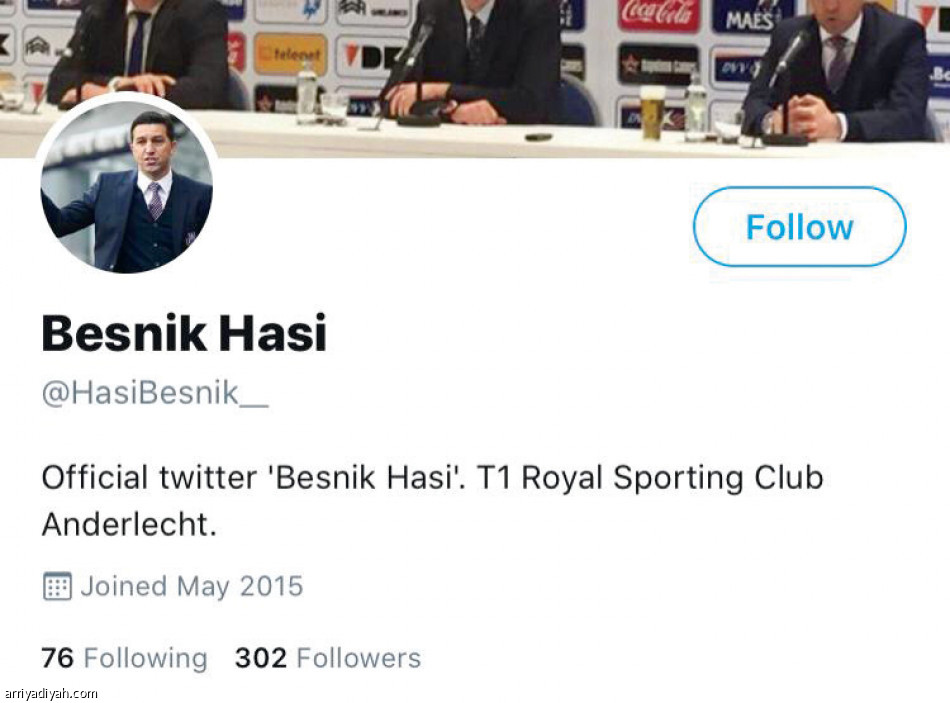Open the 302 Followers list
The height and width of the screenshot is (703, 950).
328,658
